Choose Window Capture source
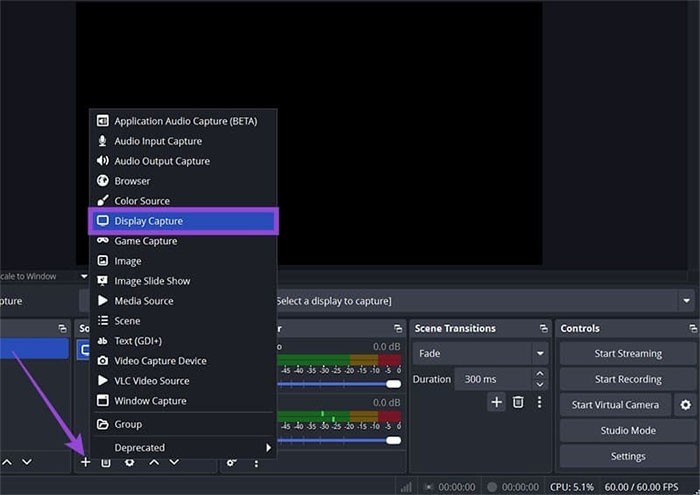Viewport: 700px width, 495px height. [150, 401]
